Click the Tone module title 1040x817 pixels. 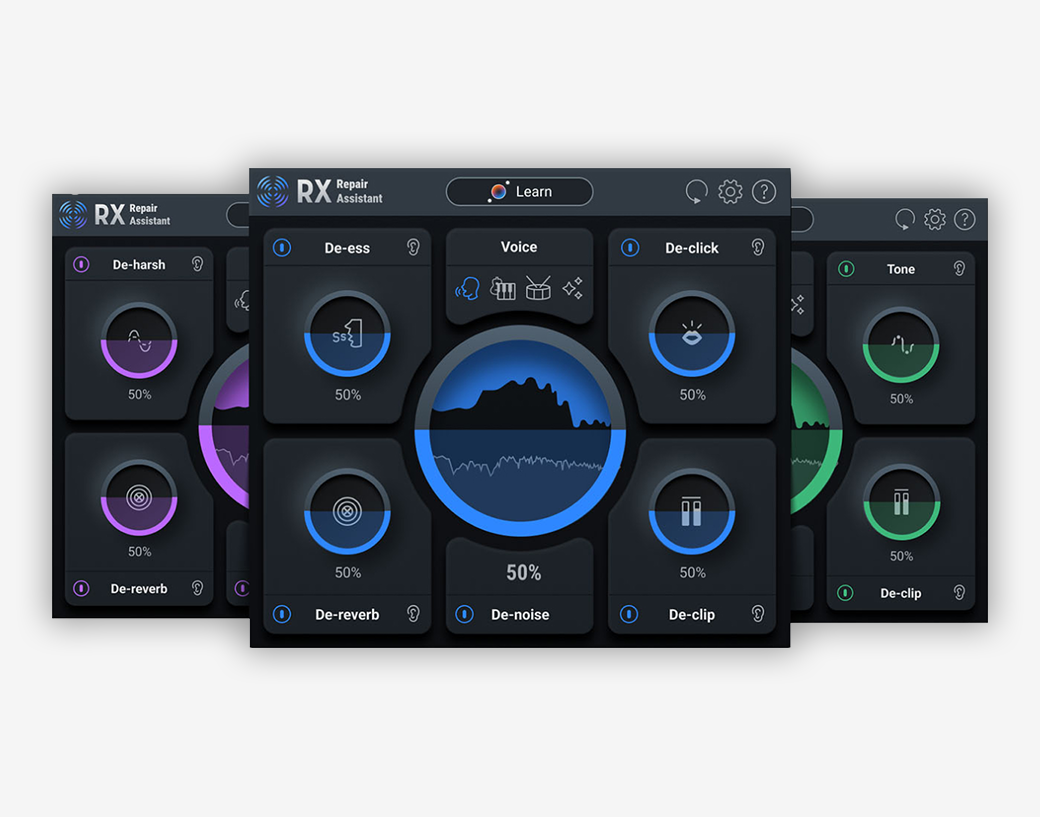901,269
